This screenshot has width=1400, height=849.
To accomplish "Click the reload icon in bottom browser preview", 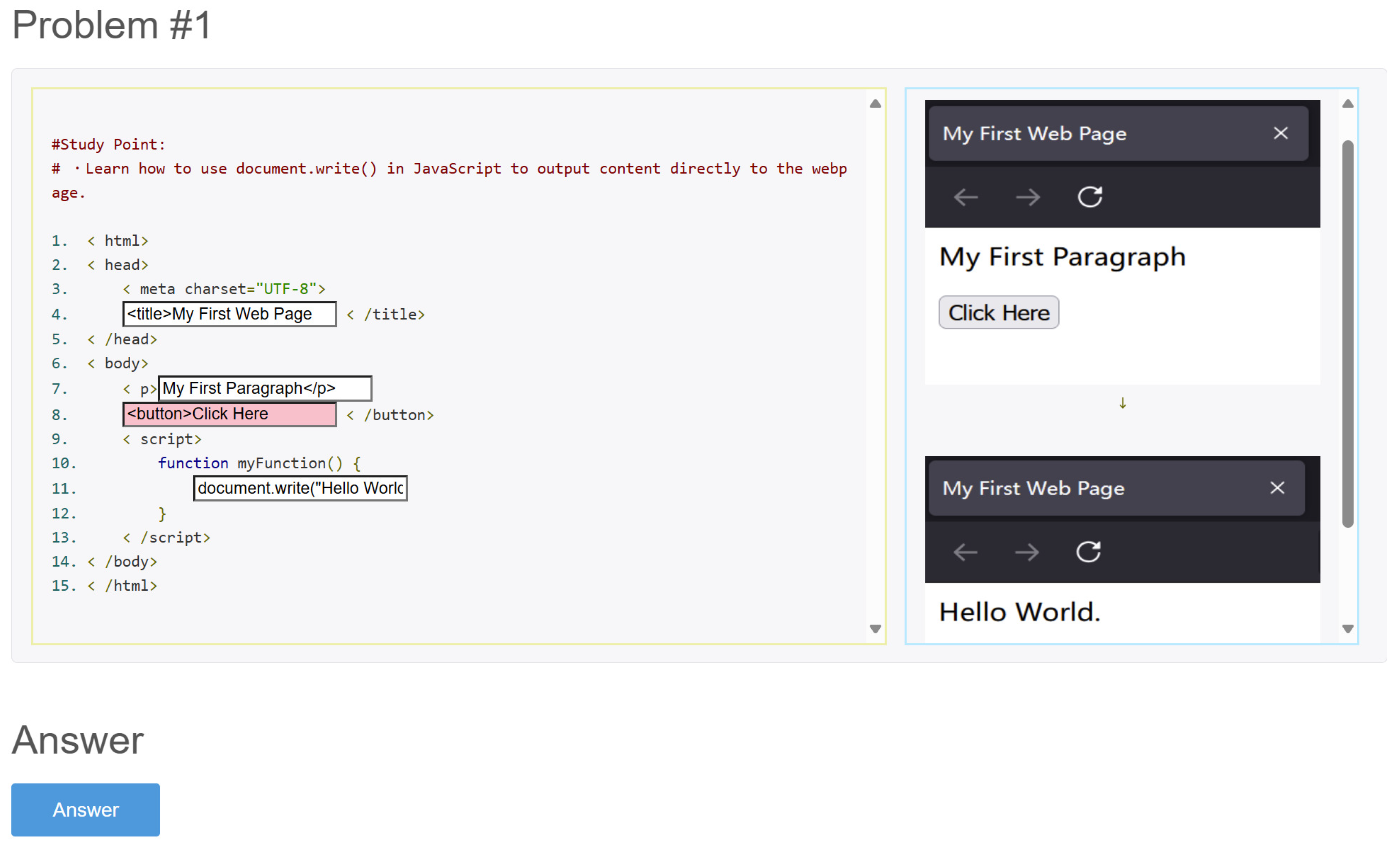I will click(1088, 551).
